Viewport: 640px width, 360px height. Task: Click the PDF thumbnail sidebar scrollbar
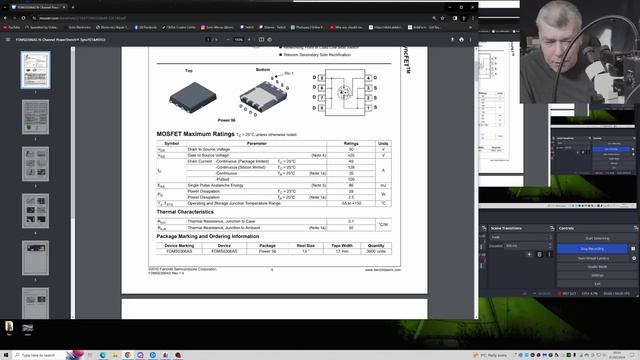point(73,135)
